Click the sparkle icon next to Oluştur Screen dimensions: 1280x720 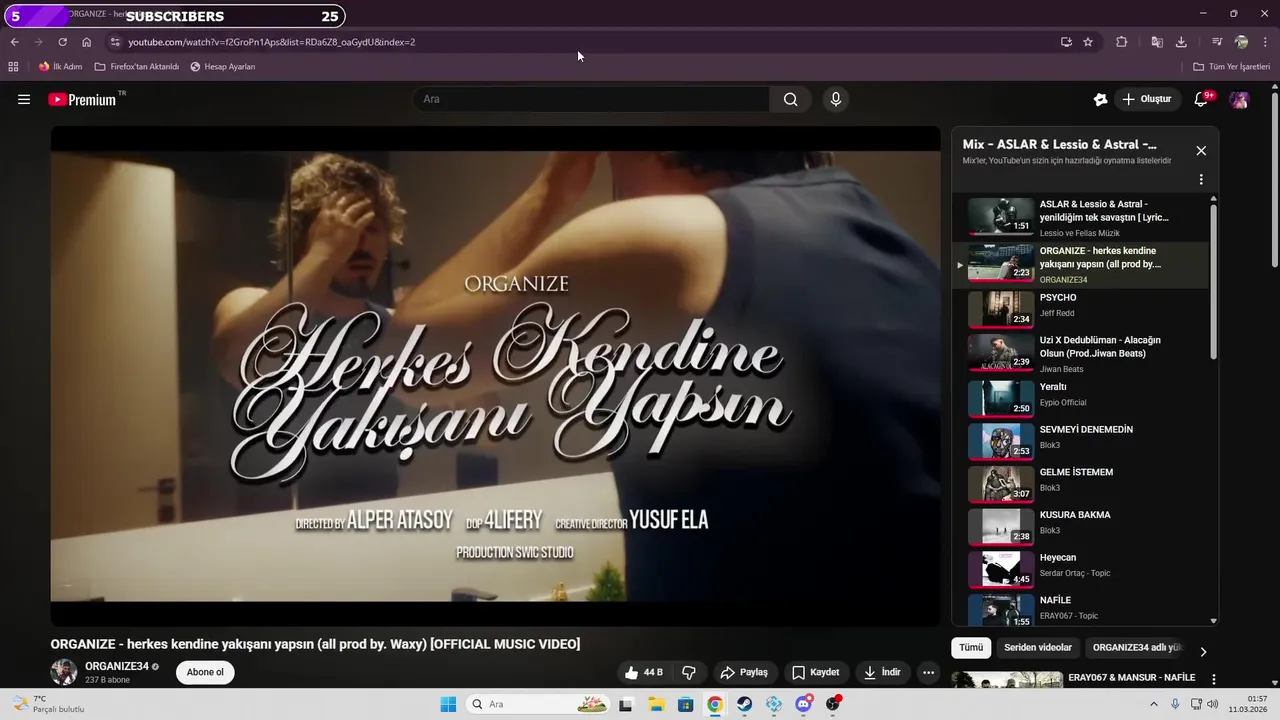pyautogui.click(x=1101, y=99)
